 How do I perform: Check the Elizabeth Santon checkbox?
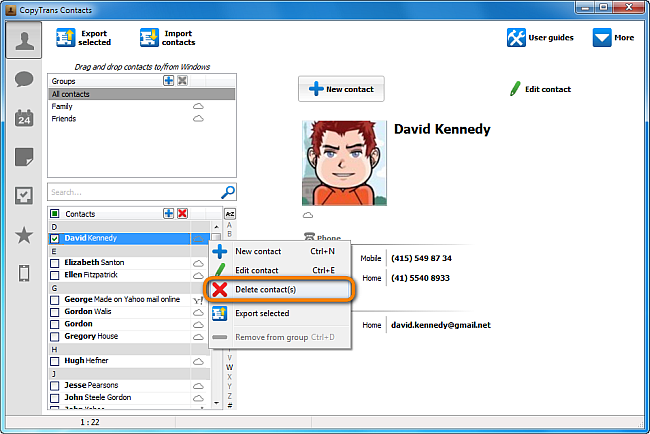[55, 263]
